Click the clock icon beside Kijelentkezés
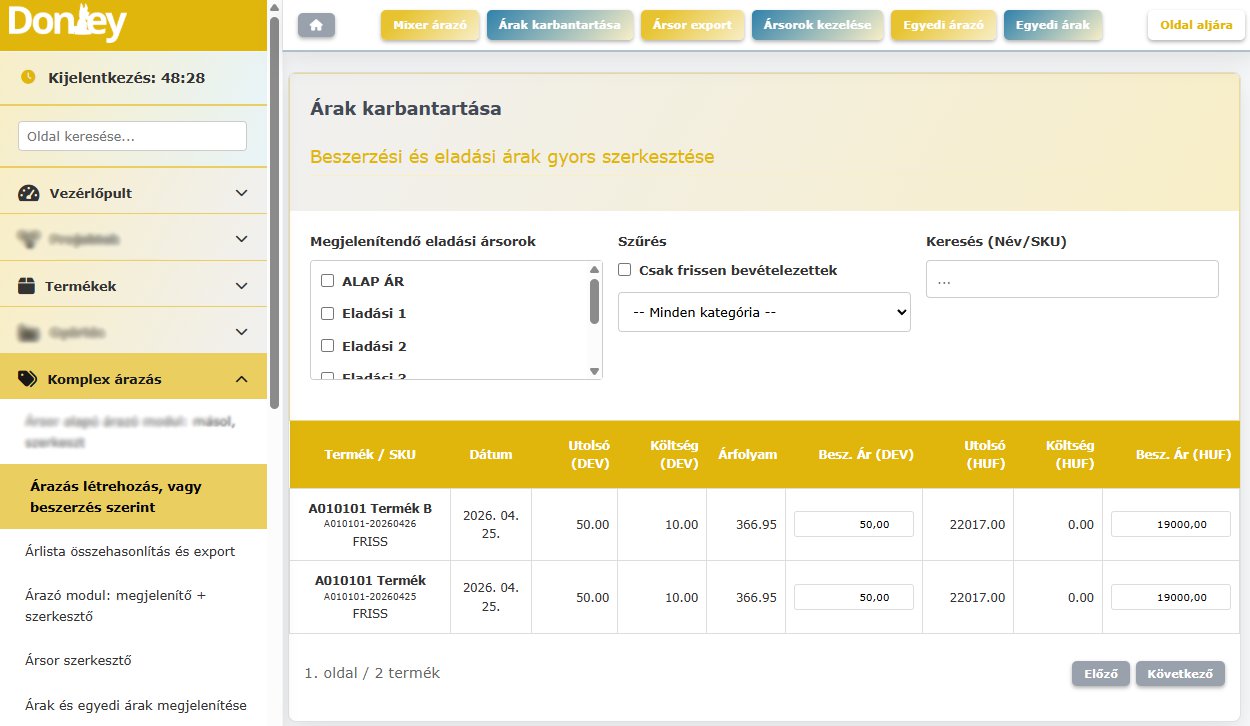 pos(28,77)
